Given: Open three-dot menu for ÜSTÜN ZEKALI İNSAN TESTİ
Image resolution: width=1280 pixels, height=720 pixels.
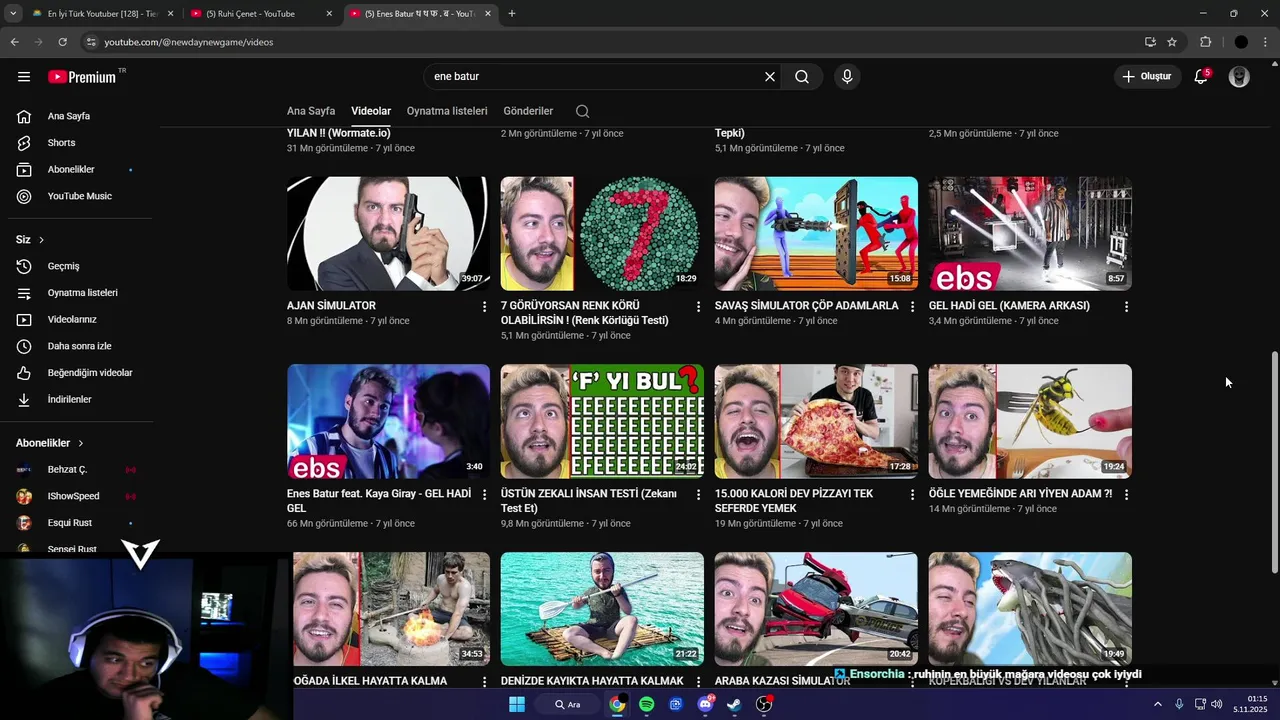Looking at the screenshot, I should [x=699, y=495].
